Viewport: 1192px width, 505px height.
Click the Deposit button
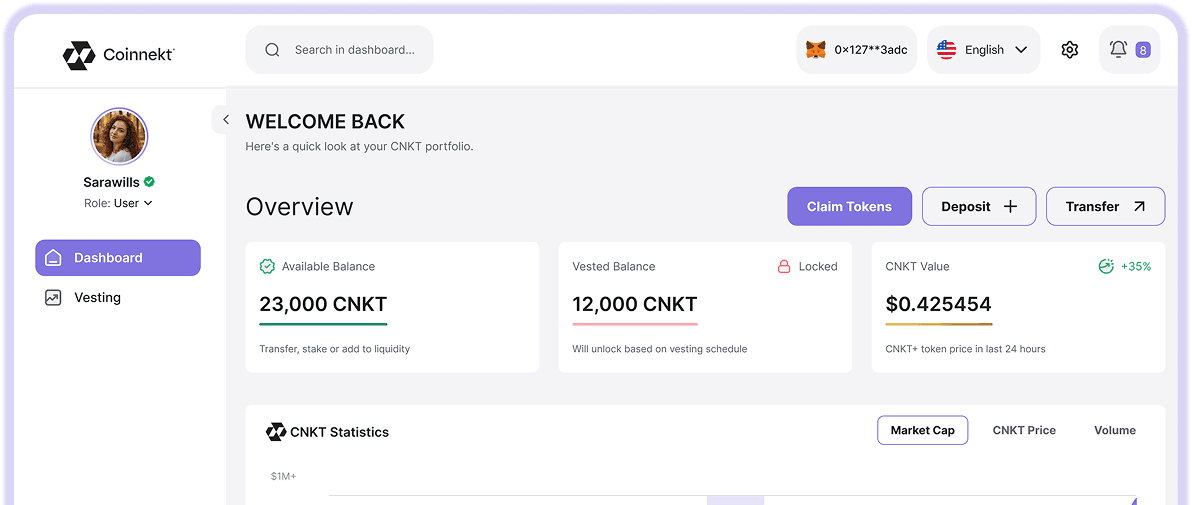point(978,207)
